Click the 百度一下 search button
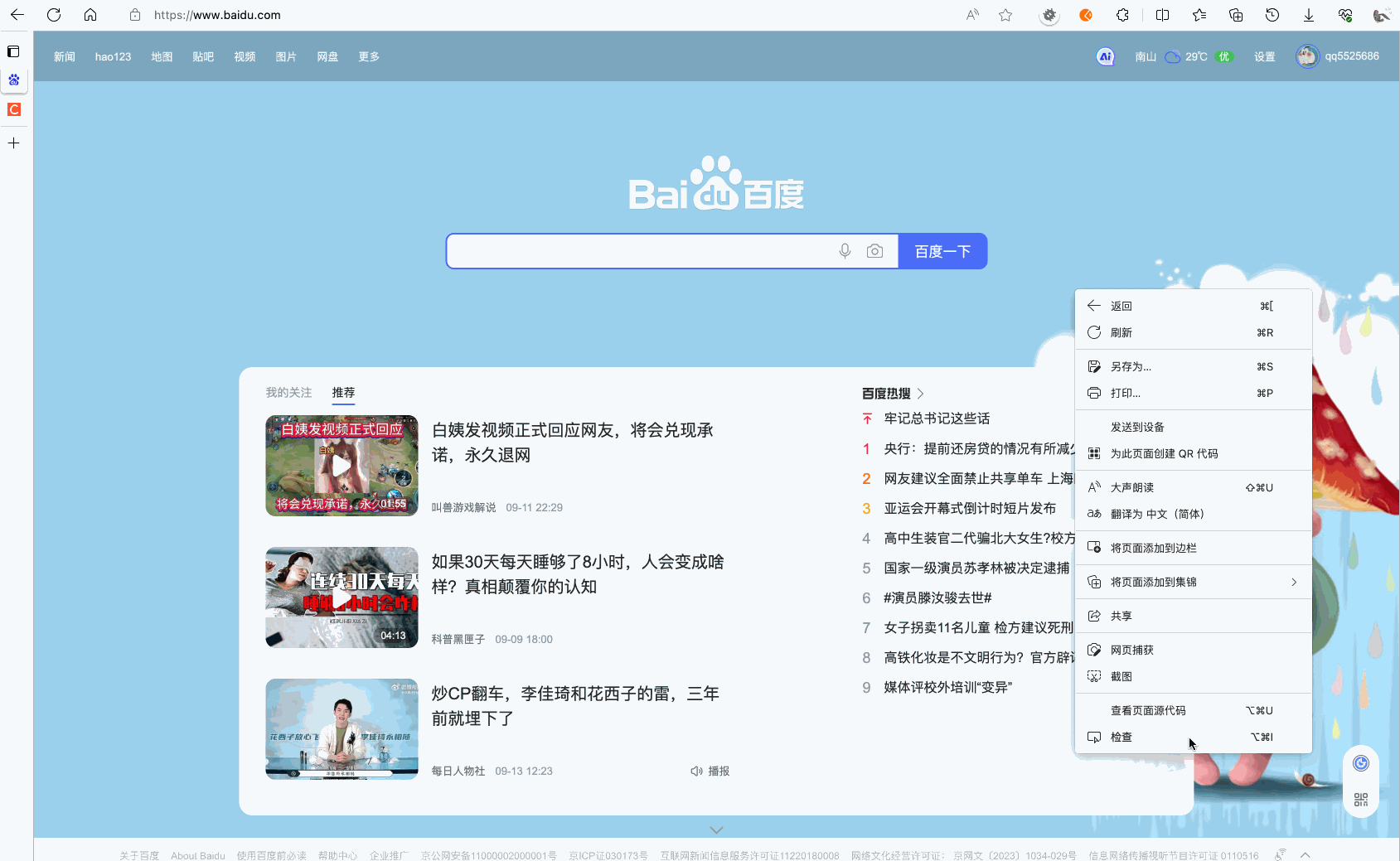 point(942,250)
